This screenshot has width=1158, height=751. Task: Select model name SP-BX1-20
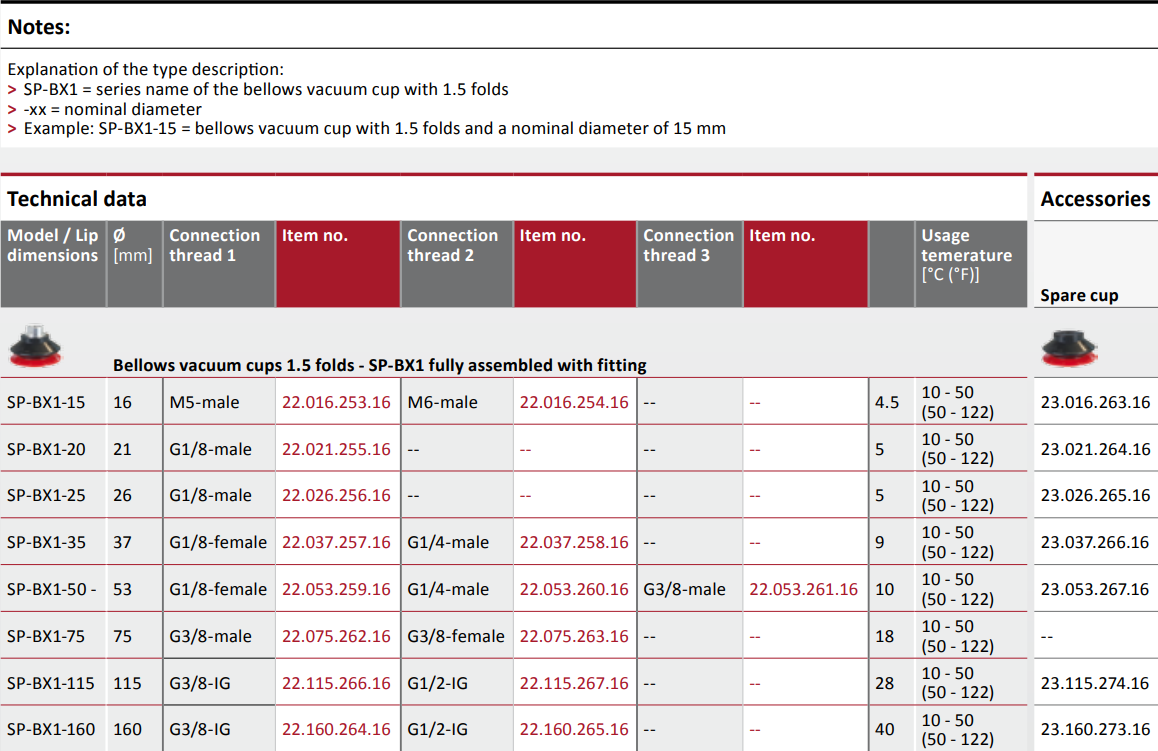click(x=46, y=449)
